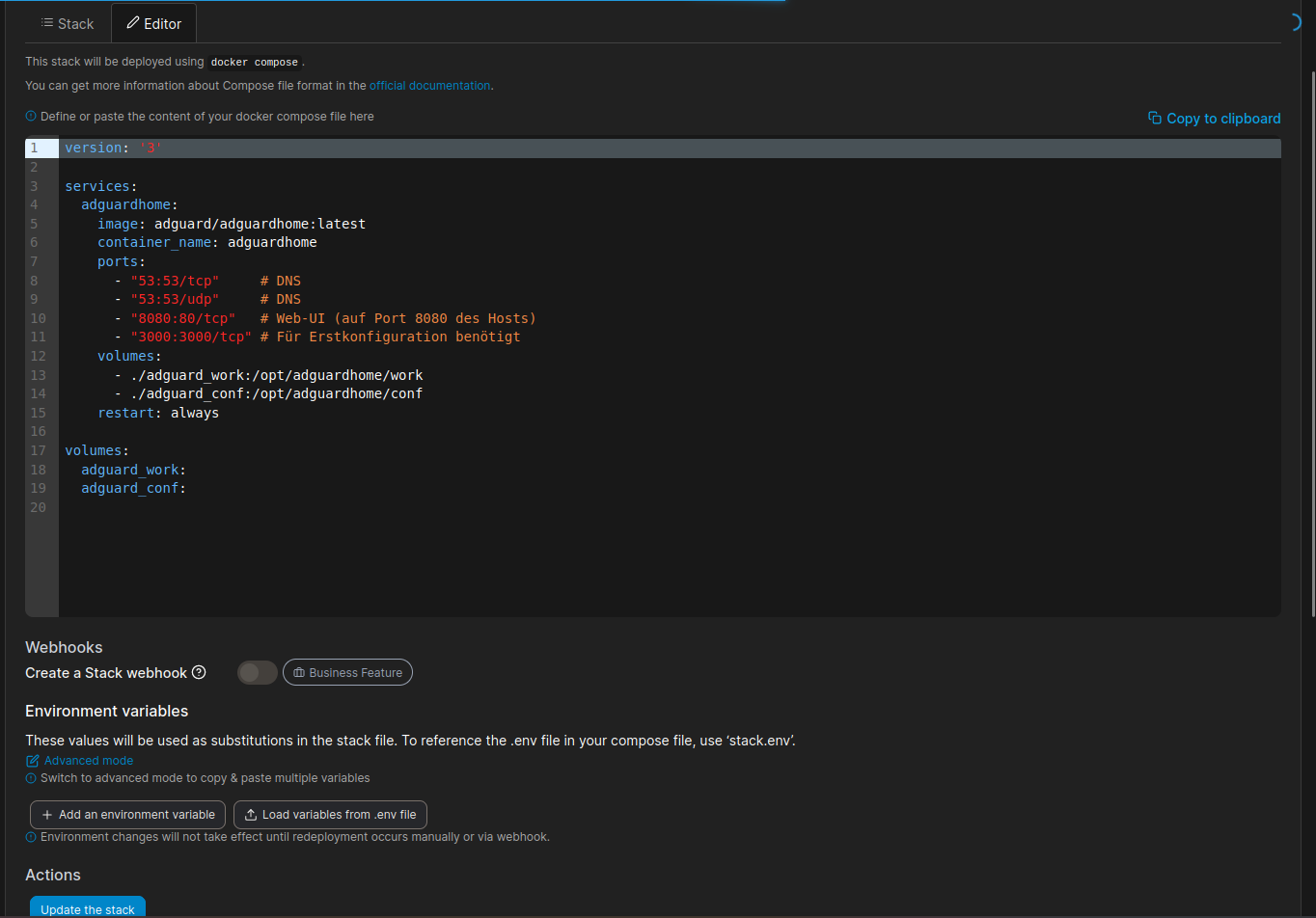Click the pencil icon on the Editor tab

[x=133, y=23]
